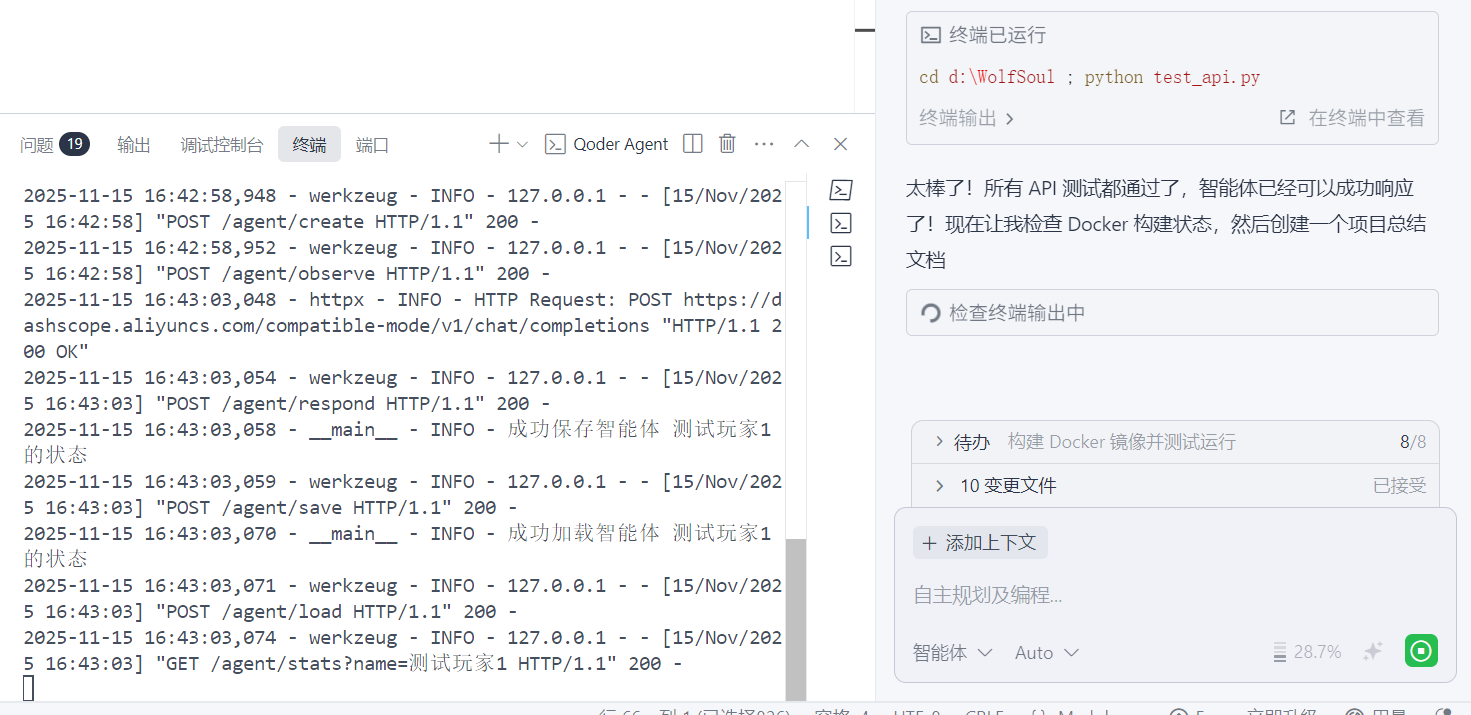The height and width of the screenshot is (715, 1471).
Task: Stop the running agent with the green button
Action: [1420, 651]
